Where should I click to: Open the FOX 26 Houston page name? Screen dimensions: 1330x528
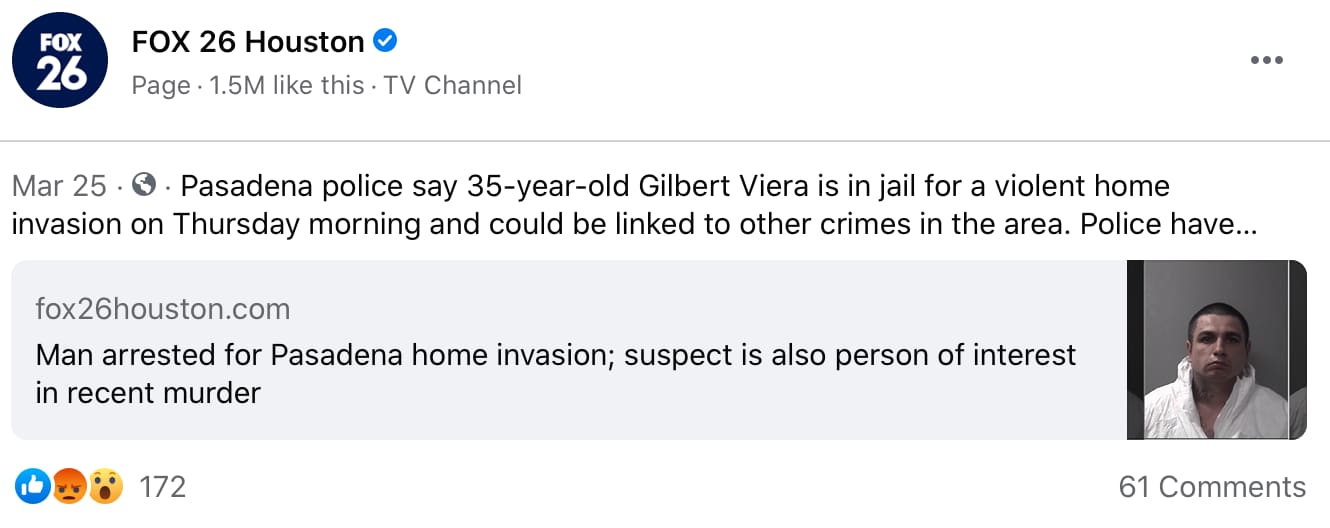click(x=248, y=42)
